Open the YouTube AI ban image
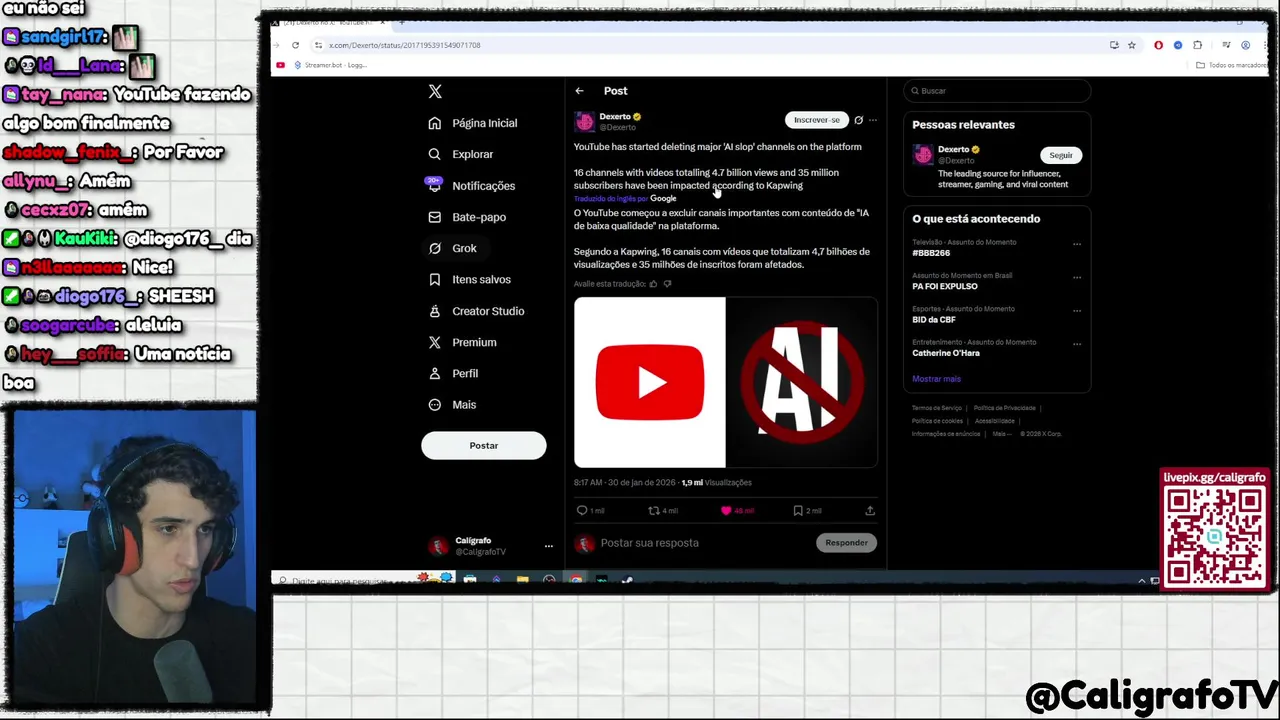1280x720 pixels. pyautogui.click(x=726, y=382)
